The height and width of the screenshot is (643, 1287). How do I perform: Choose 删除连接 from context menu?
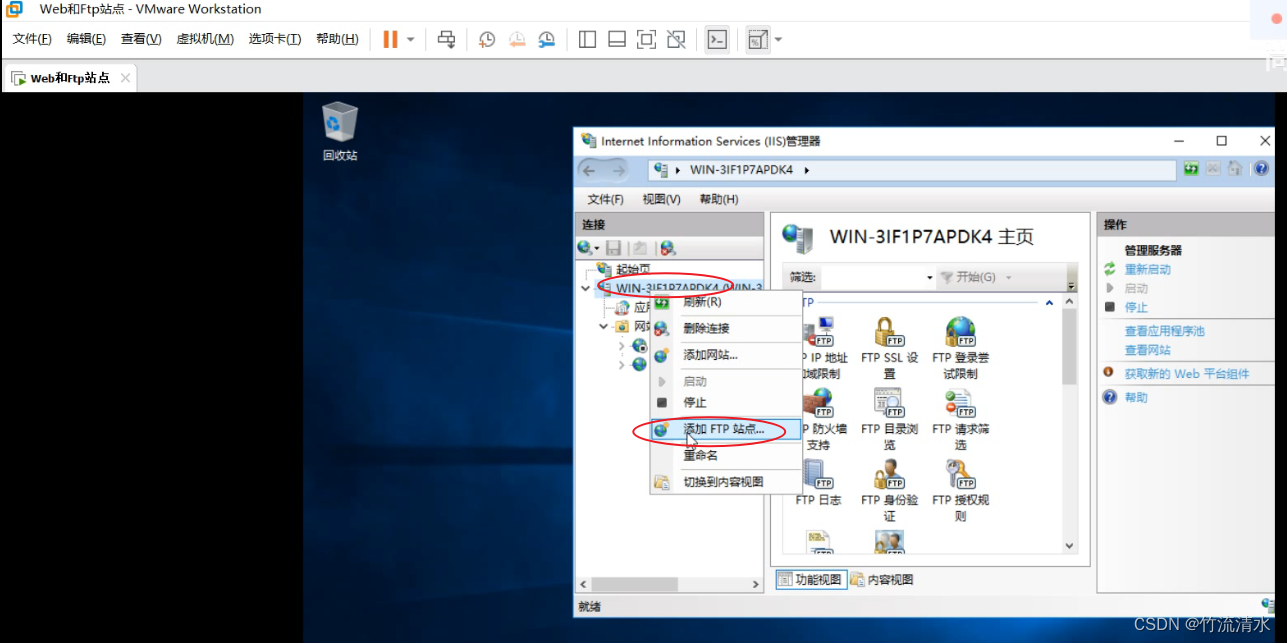pyautogui.click(x=725, y=328)
